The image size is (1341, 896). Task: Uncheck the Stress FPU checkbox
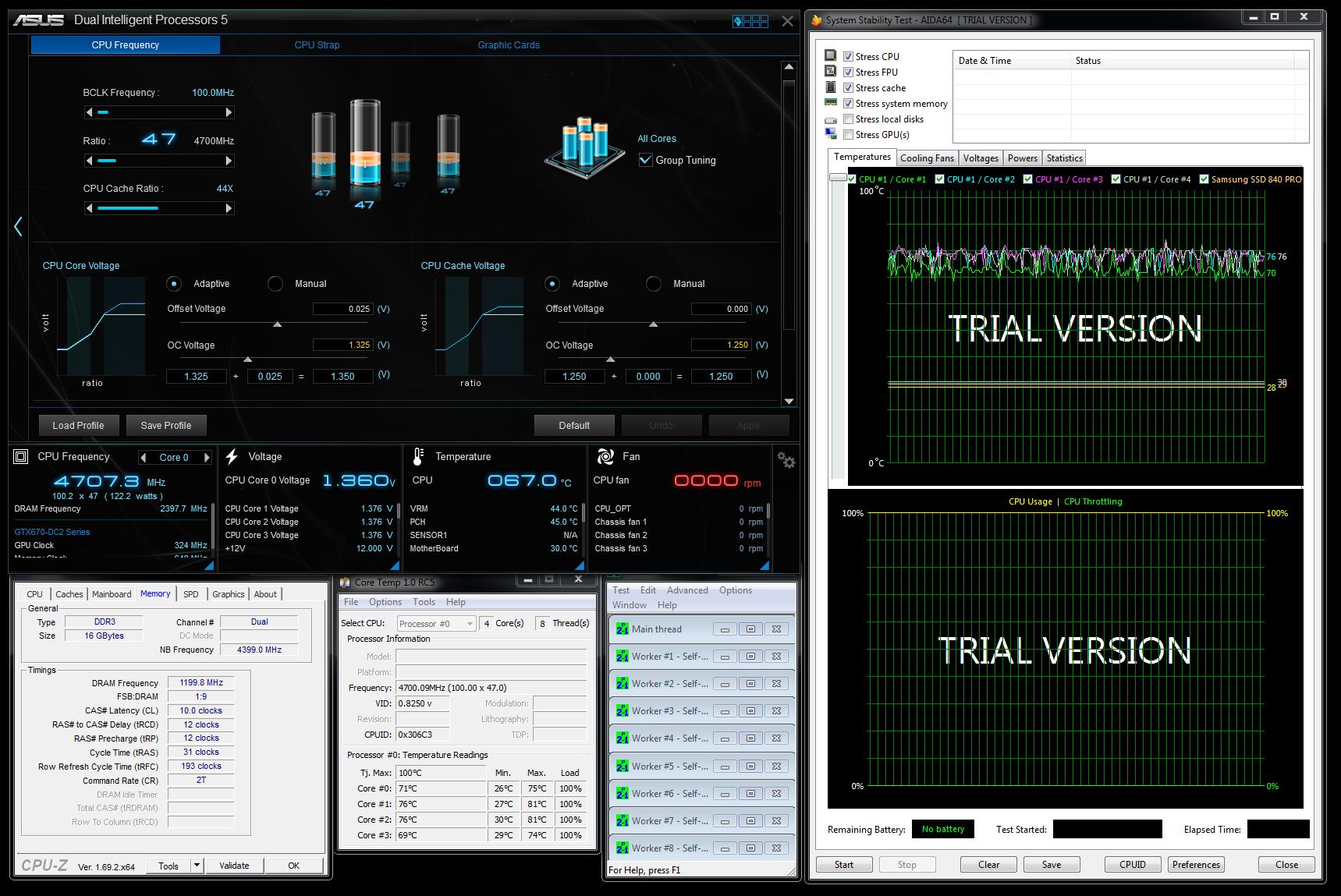[x=848, y=72]
